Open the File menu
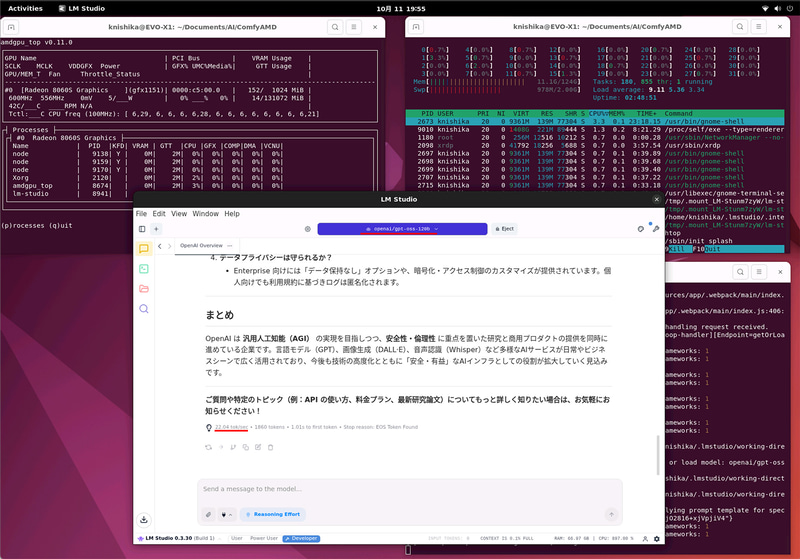800x559 pixels. point(141,214)
